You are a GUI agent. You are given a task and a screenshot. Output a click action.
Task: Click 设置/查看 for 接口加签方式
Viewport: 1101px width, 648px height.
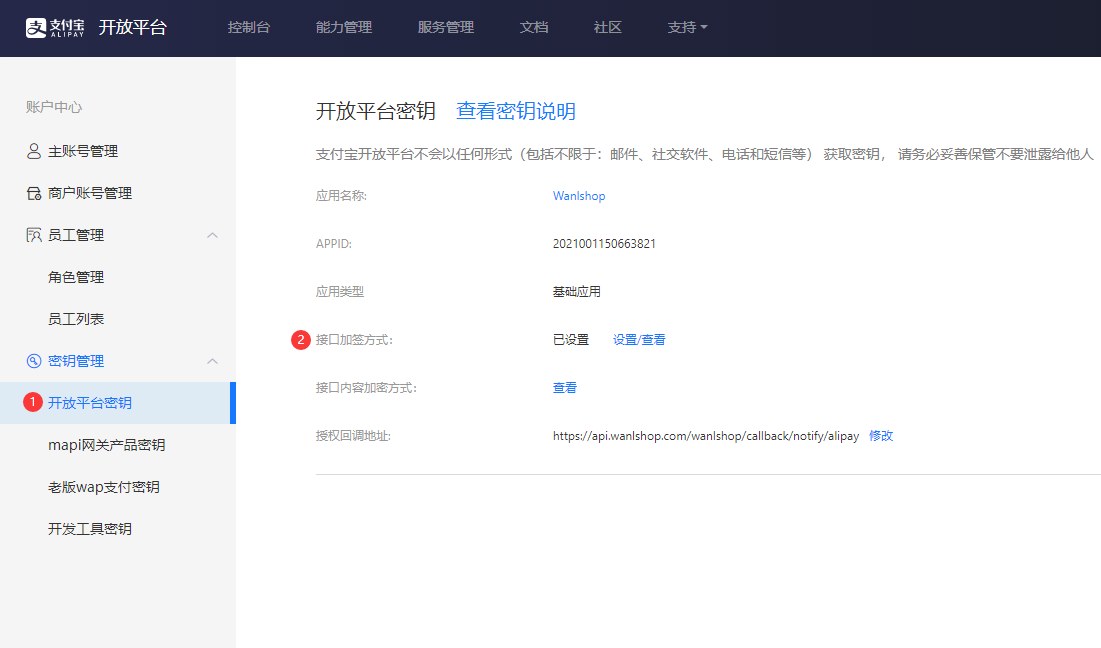coord(639,340)
